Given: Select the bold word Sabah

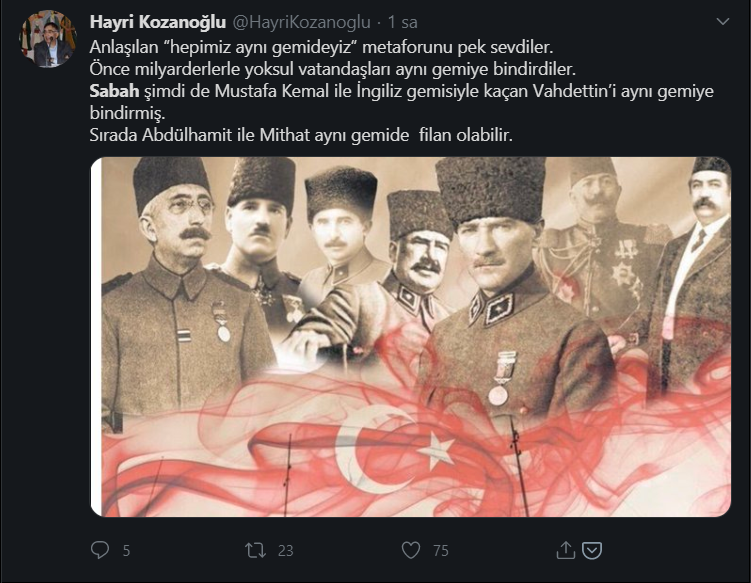Looking at the screenshot, I should coord(114,91).
